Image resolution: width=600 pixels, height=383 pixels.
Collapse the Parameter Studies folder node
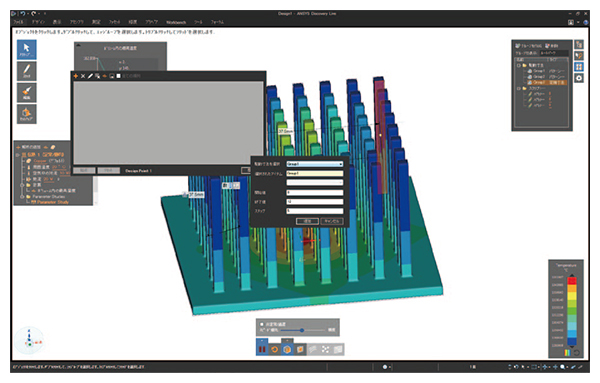pyautogui.click(x=22, y=196)
